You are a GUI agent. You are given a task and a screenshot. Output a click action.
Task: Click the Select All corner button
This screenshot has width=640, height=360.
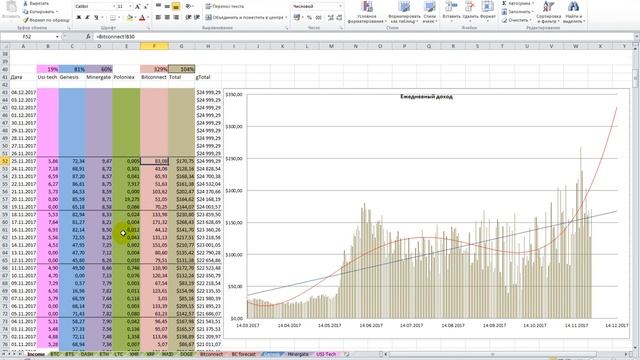pos(5,46)
